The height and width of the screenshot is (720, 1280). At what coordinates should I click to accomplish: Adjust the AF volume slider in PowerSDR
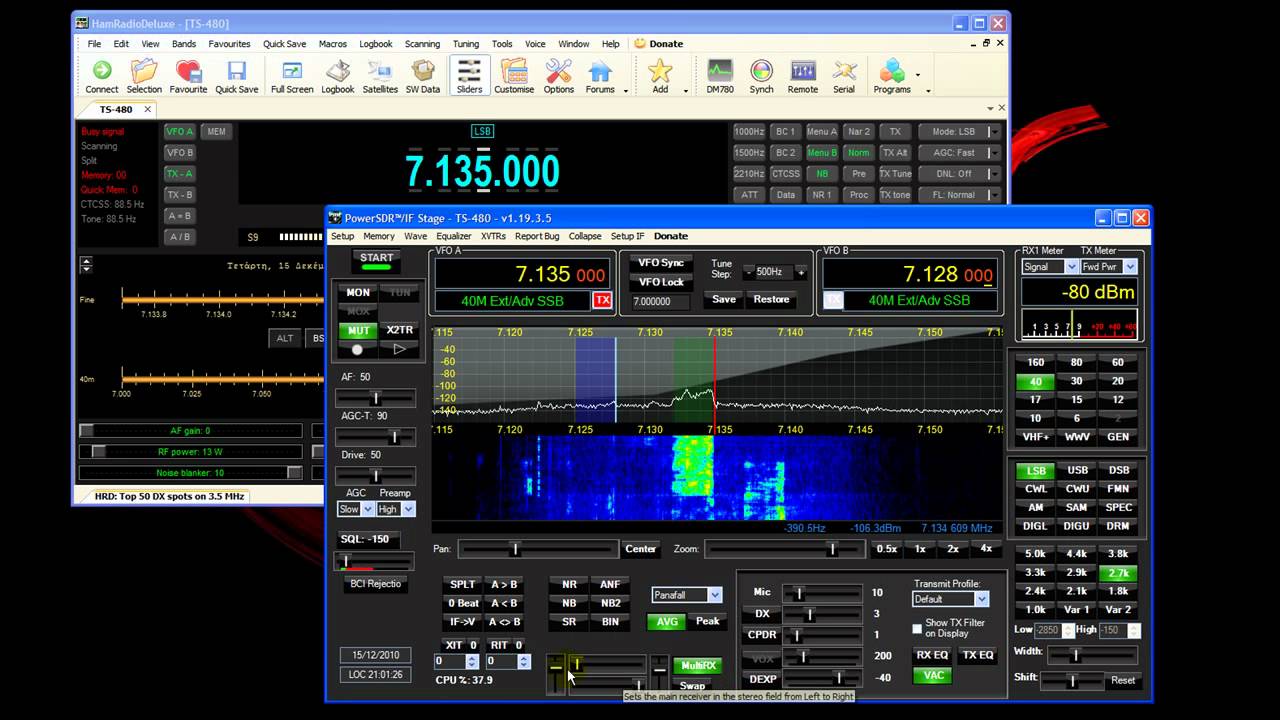376,398
